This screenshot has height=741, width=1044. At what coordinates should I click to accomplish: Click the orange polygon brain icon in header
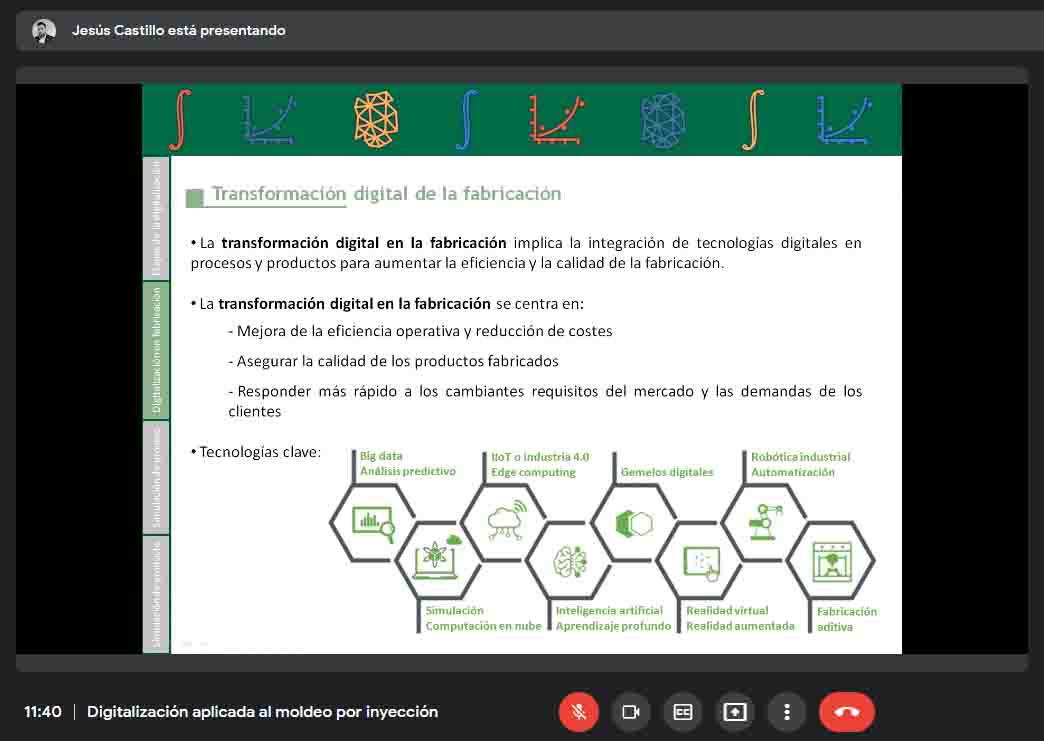[376, 120]
